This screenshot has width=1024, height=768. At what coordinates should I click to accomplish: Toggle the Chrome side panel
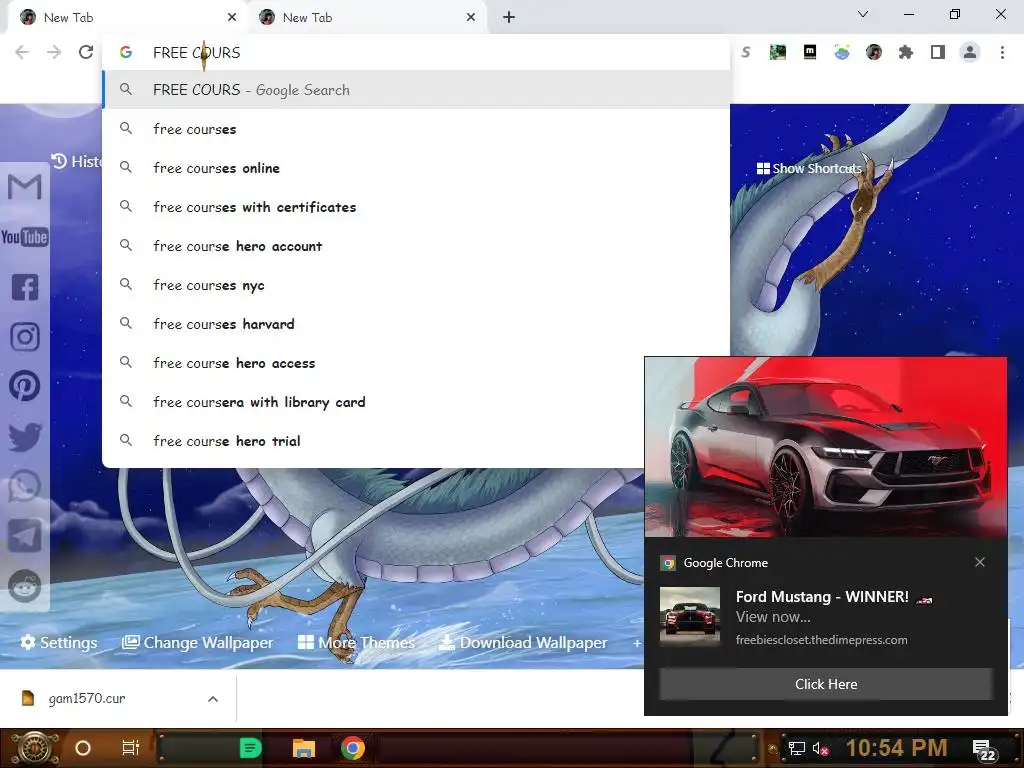click(938, 52)
